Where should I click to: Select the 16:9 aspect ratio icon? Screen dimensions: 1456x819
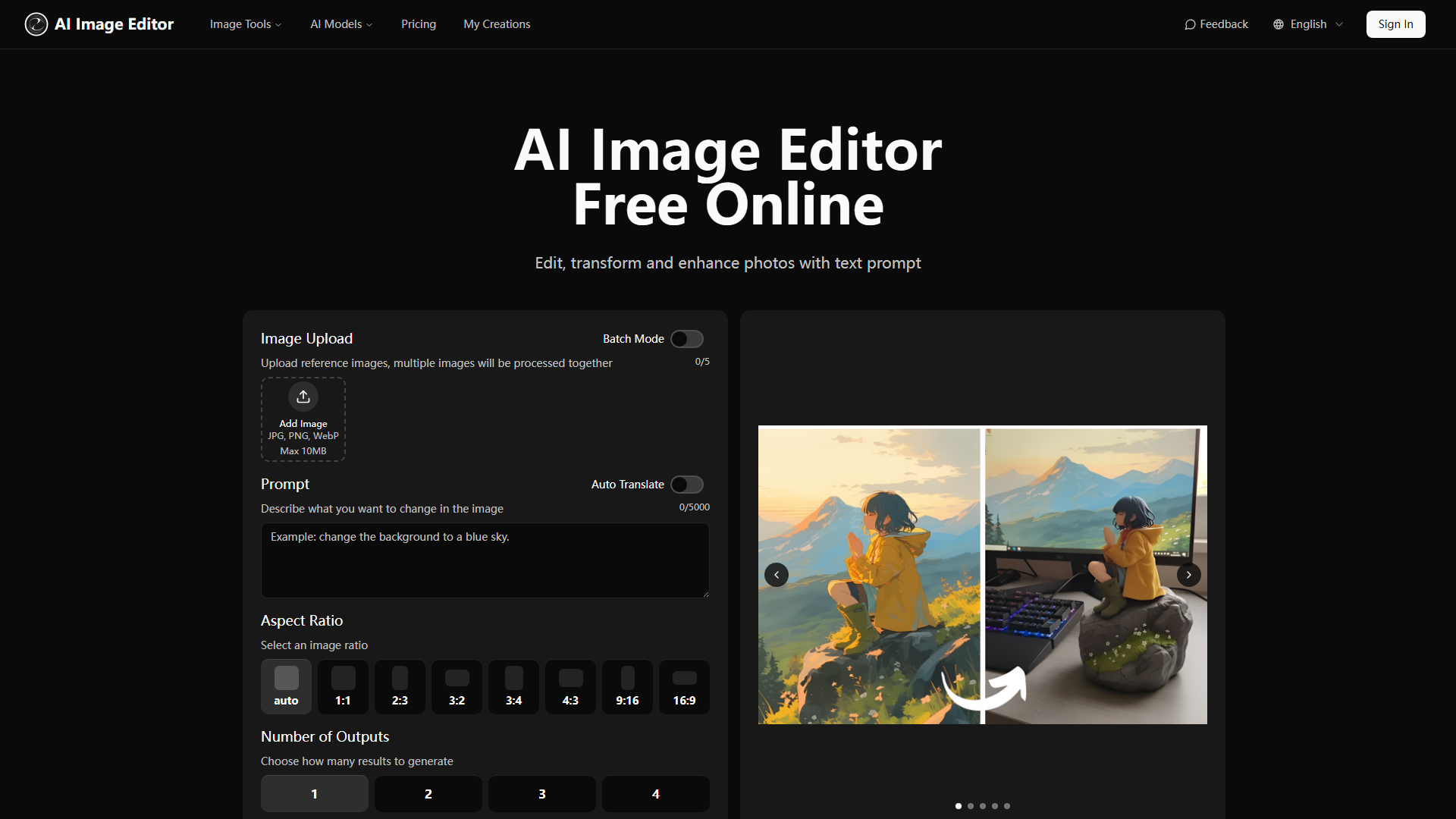pyautogui.click(x=684, y=679)
